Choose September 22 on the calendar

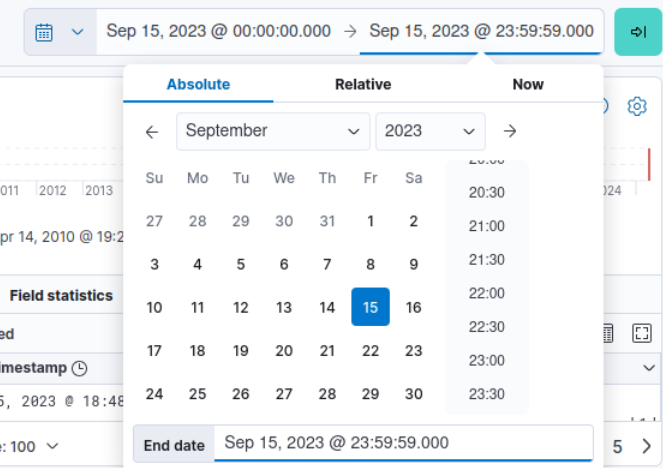click(x=371, y=351)
